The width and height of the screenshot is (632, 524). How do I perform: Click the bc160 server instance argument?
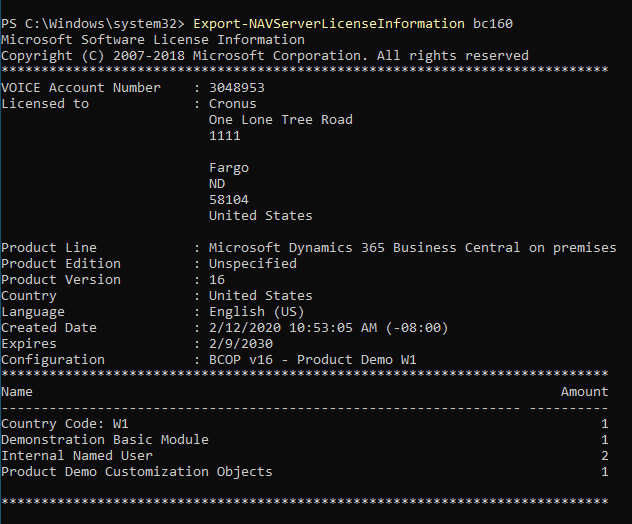(493, 24)
